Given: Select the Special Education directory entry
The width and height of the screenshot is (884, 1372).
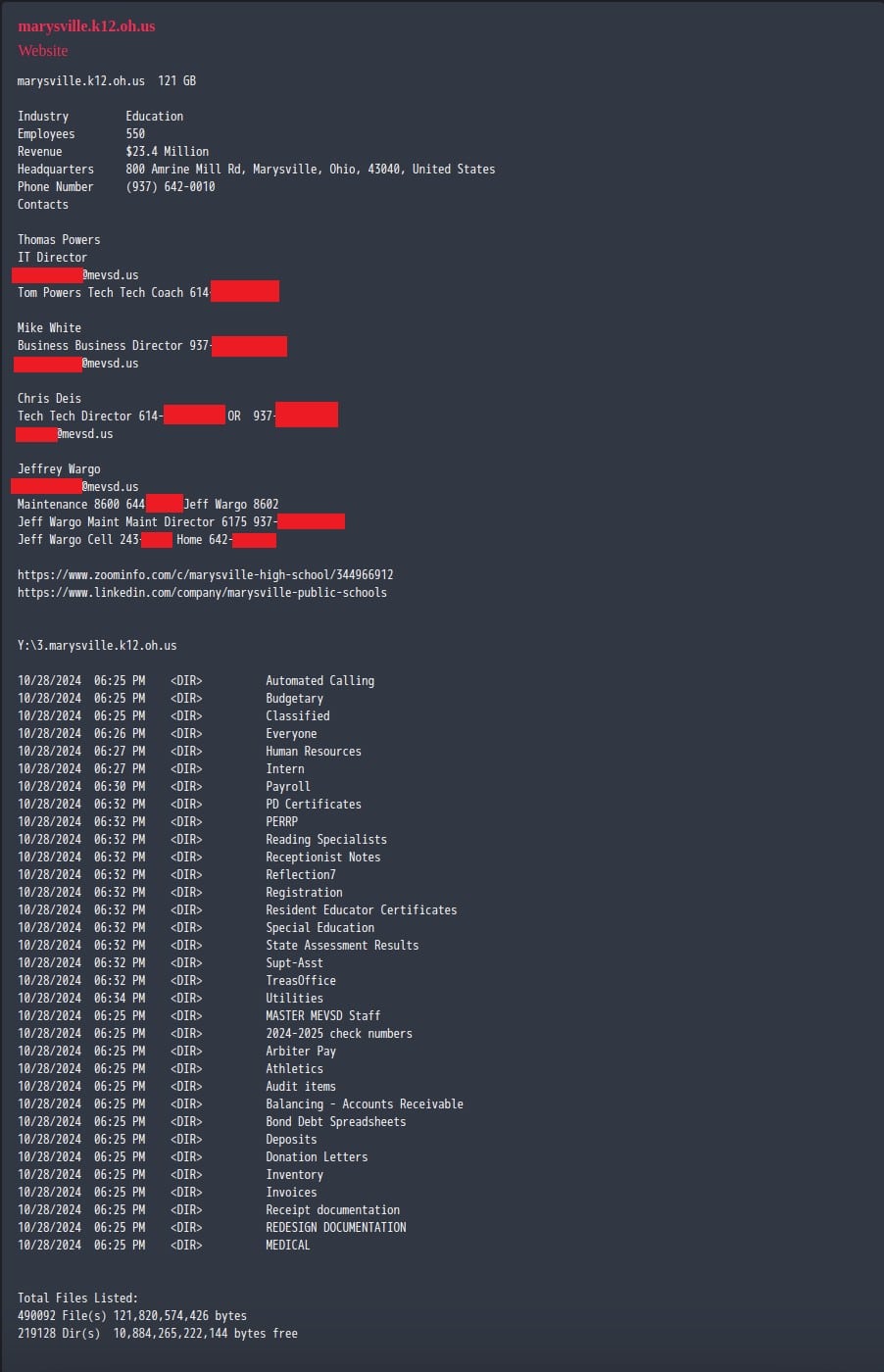Looking at the screenshot, I should [x=320, y=928].
